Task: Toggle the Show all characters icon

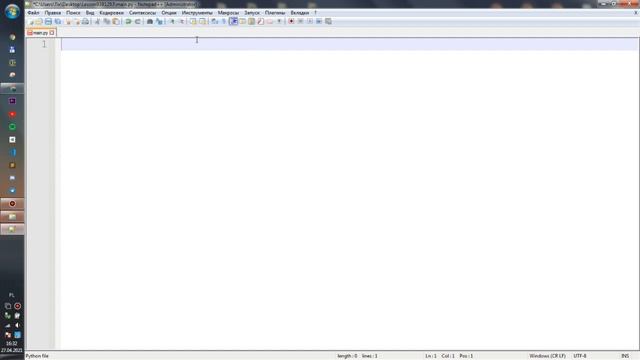Action: (223, 21)
